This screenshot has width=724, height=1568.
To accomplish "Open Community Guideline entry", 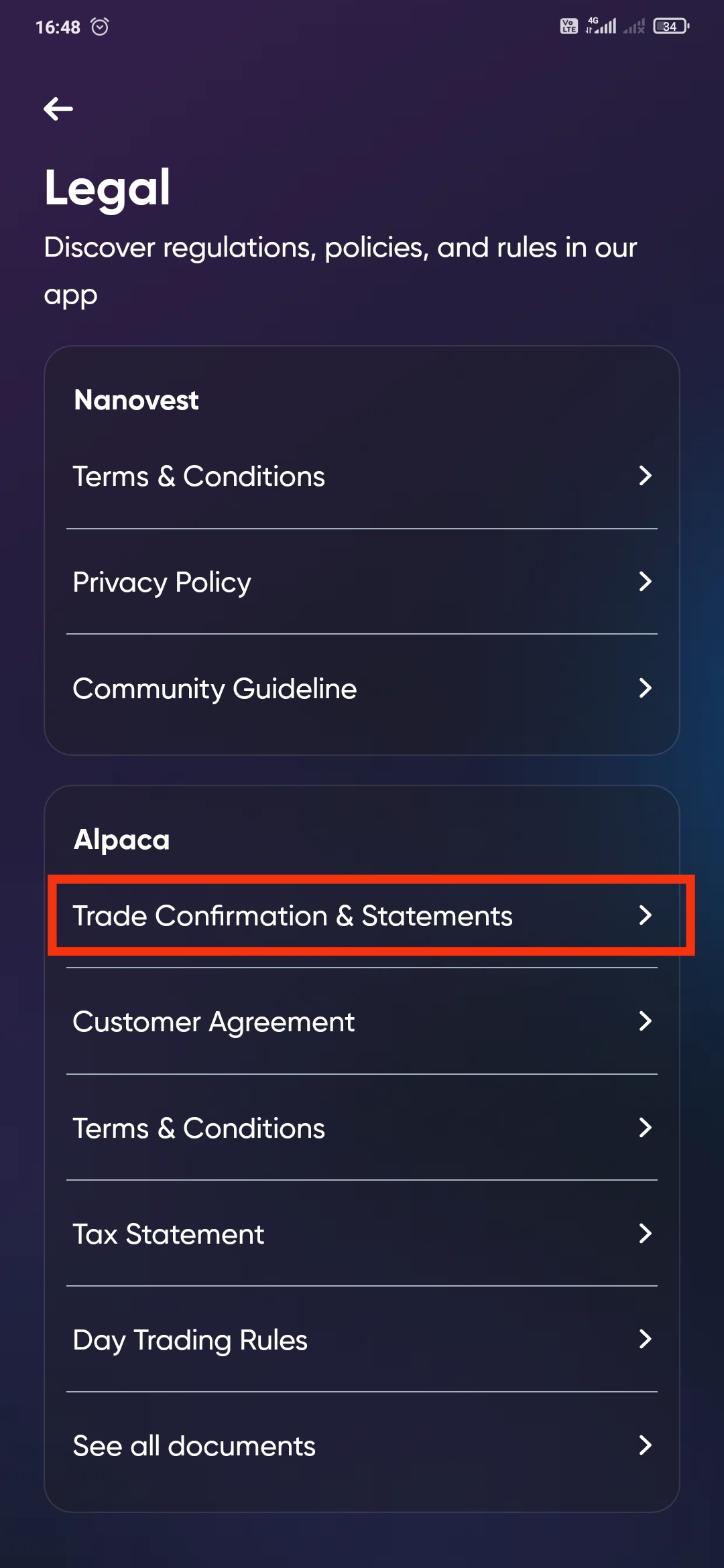I will coord(362,688).
